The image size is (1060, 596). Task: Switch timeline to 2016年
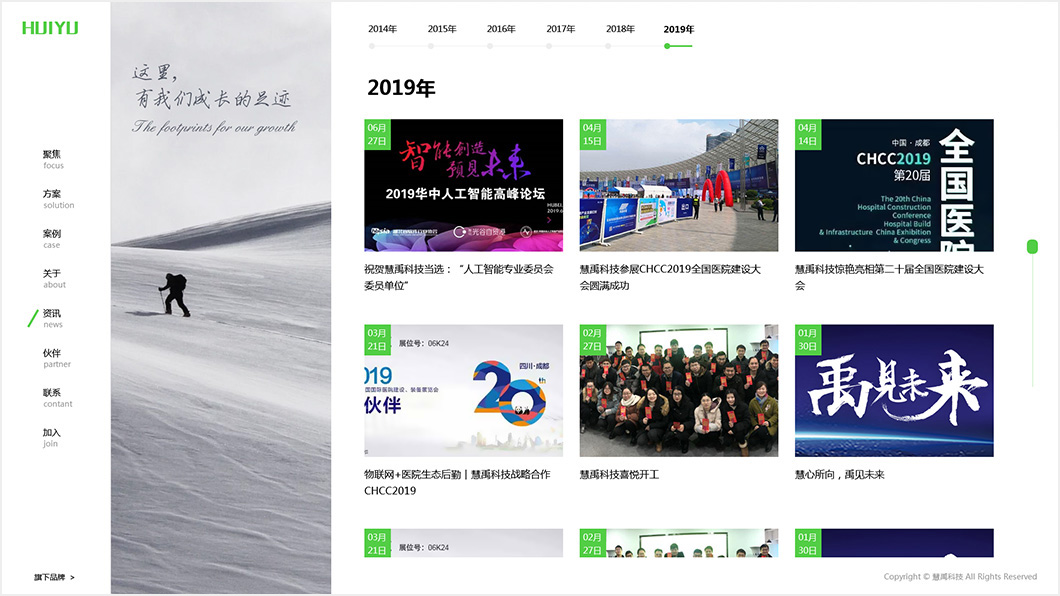click(501, 29)
